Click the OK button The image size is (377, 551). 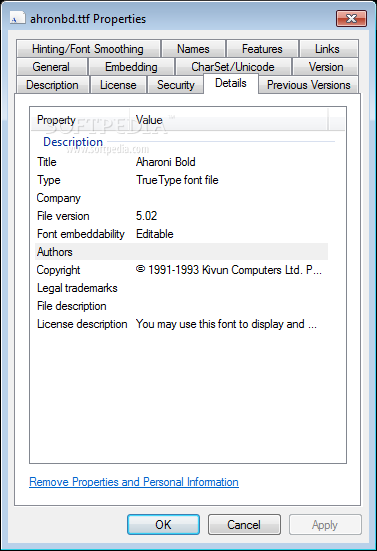tap(163, 525)
